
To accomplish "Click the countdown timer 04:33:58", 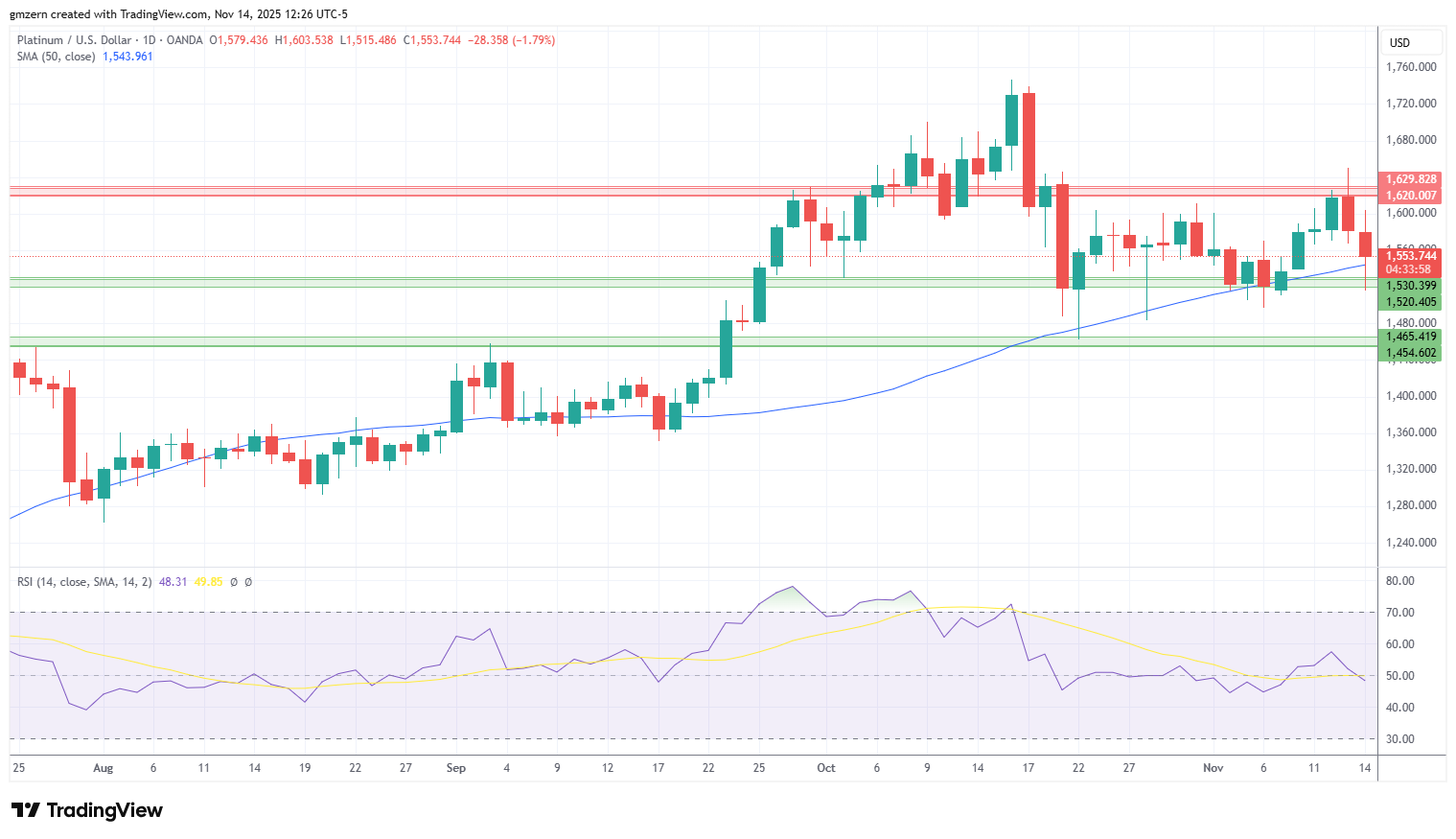I will click(1409, 269).
